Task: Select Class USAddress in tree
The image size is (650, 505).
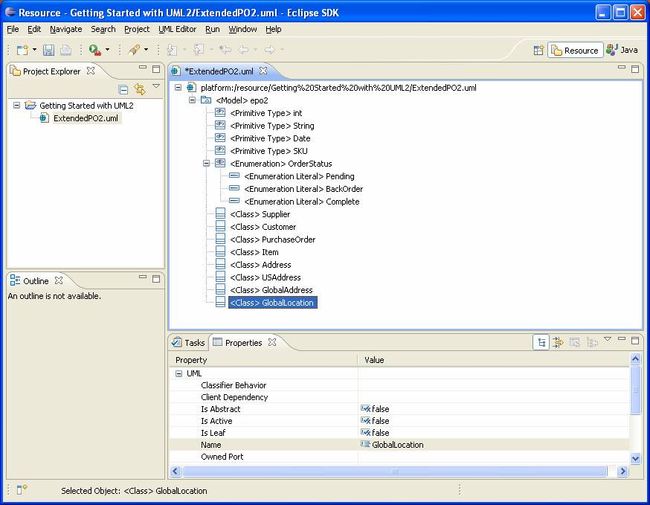Action: coord(265,277)
